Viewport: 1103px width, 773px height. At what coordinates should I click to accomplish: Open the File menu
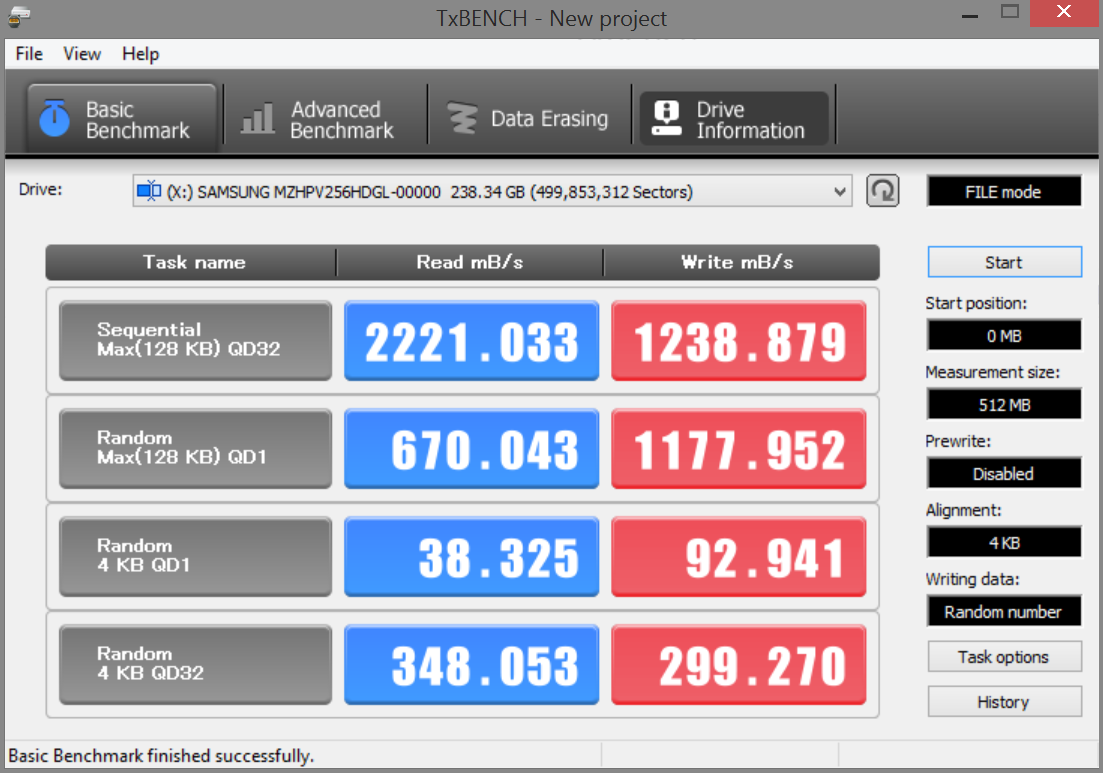(x=29, y=54)
